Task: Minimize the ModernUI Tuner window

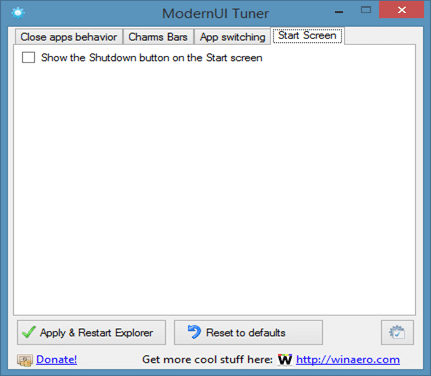Action: (339, 12)
